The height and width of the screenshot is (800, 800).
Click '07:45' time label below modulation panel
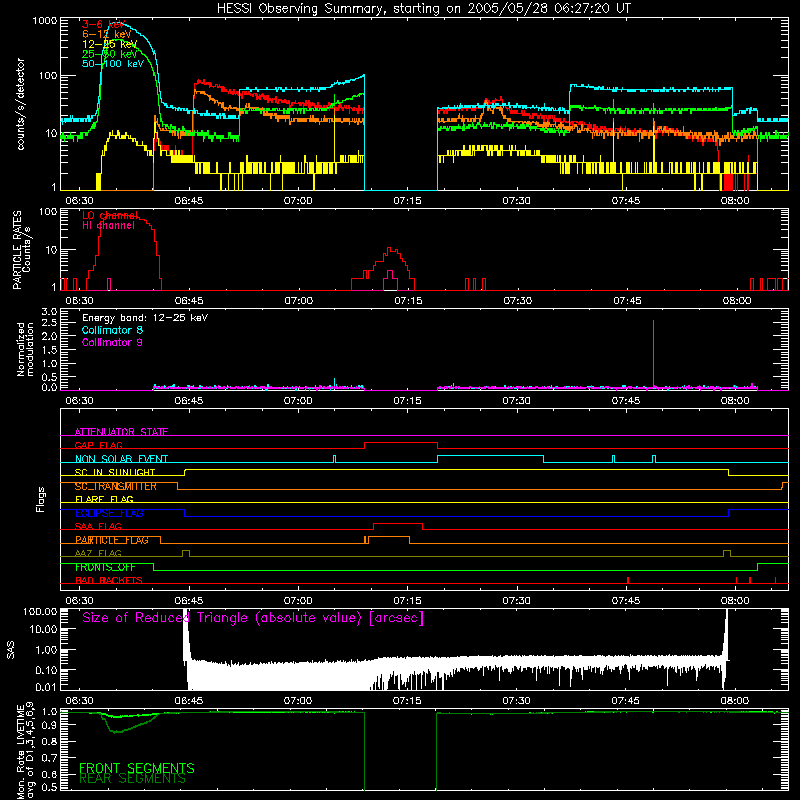click(x=626, y=401)
